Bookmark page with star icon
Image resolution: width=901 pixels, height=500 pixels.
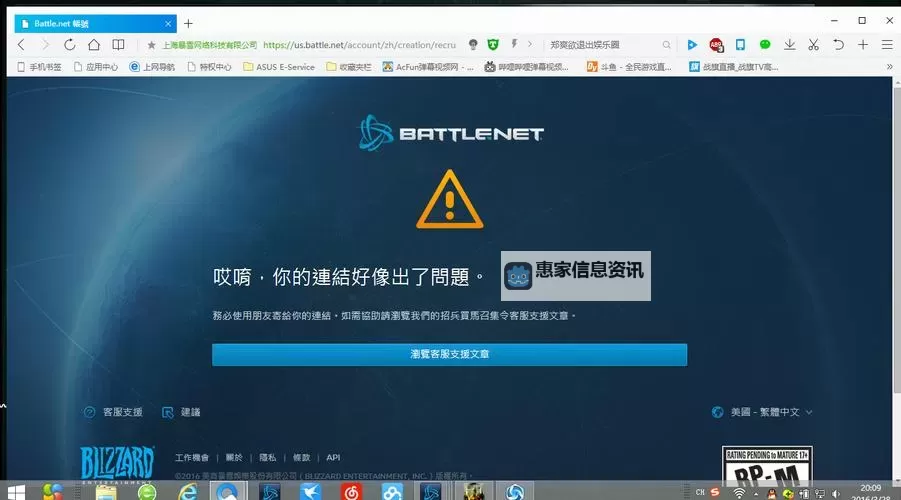(151, 45)
